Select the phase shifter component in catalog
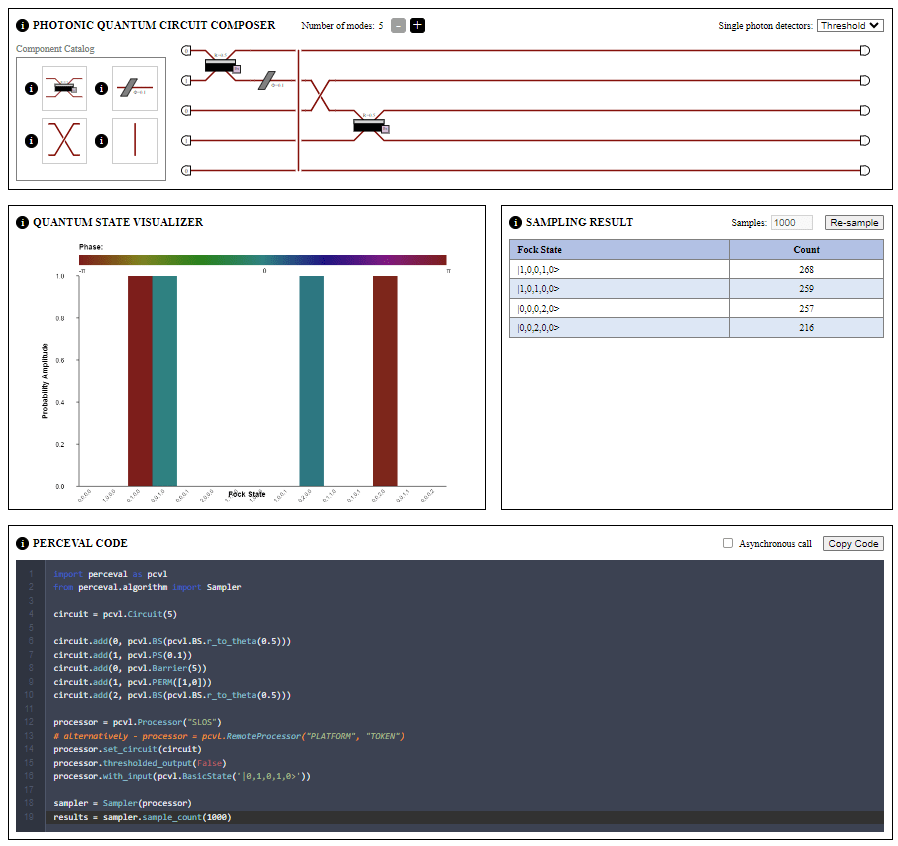This screenshot has width=898, height=846. coord(134,89)
